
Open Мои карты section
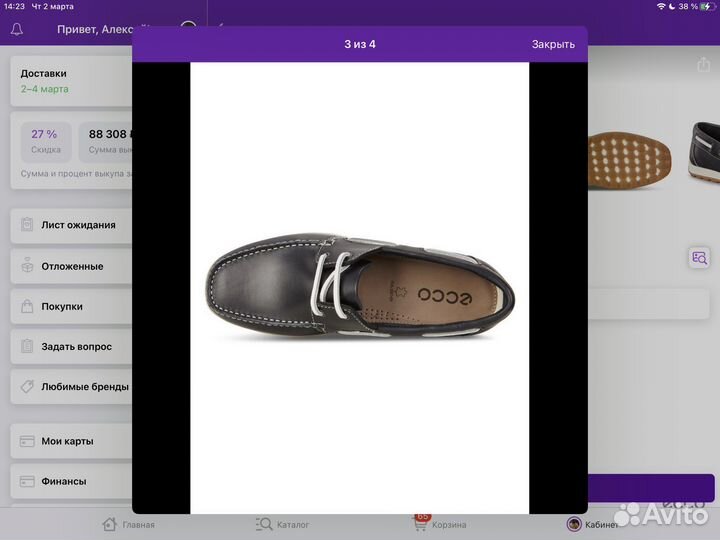click(x=72, y=441)
